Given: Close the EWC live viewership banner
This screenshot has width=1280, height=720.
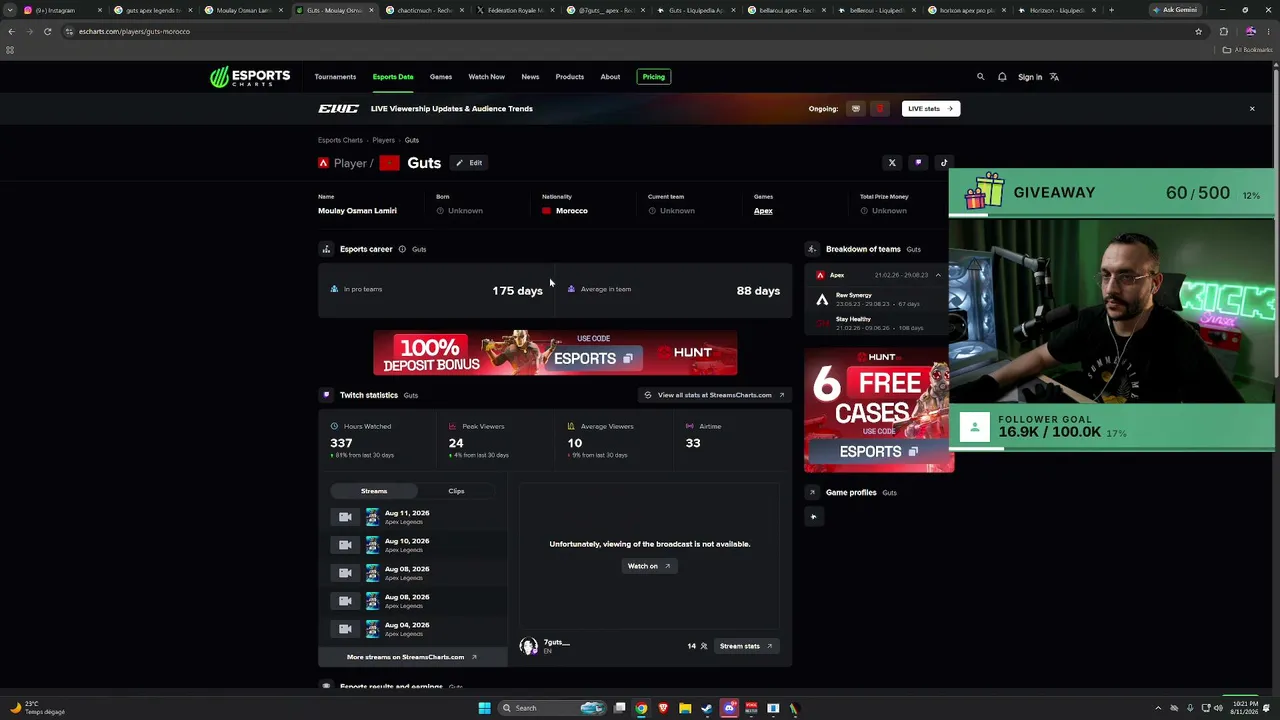Looking at the screenshot, I should (1252, 109).
